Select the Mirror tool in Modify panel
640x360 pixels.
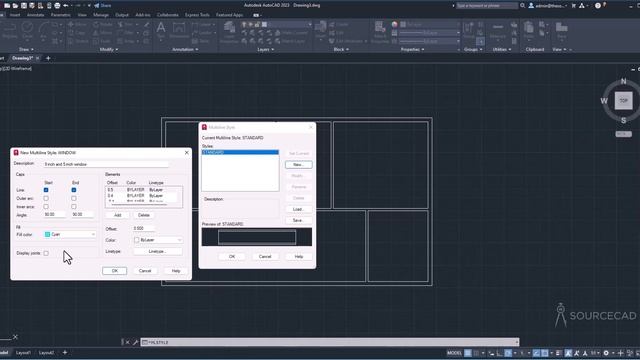102,33
